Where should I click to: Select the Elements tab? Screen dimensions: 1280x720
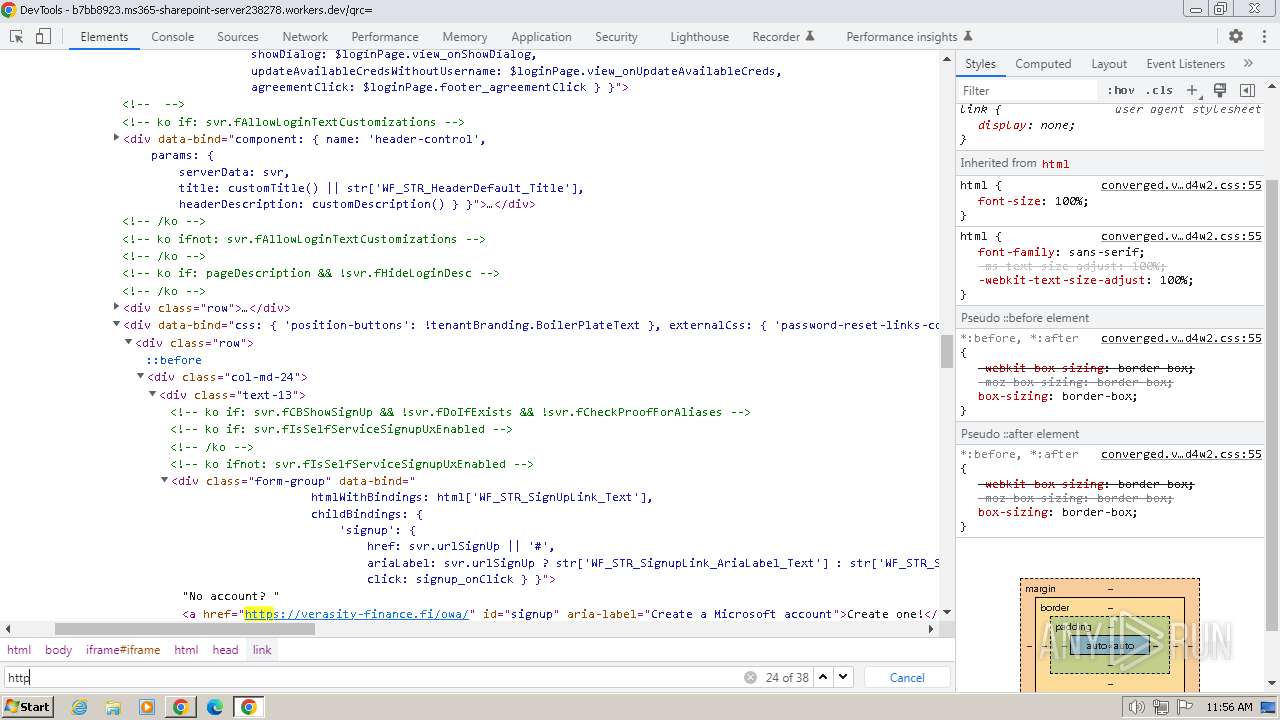(104, 36)
